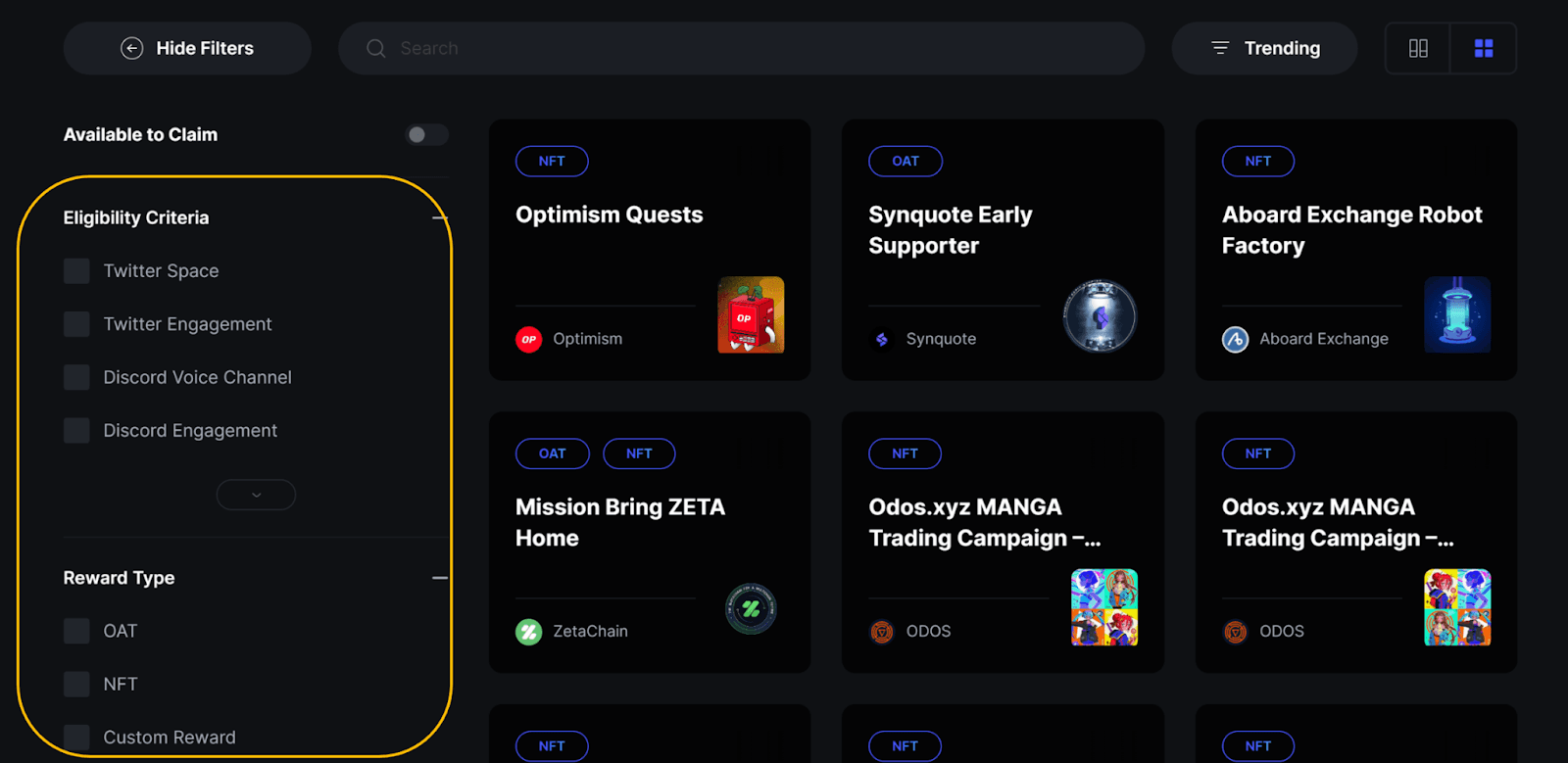Click the Synquote project logo icon
The width and height of the screenshot is (1568, 763).
(882, 339)
